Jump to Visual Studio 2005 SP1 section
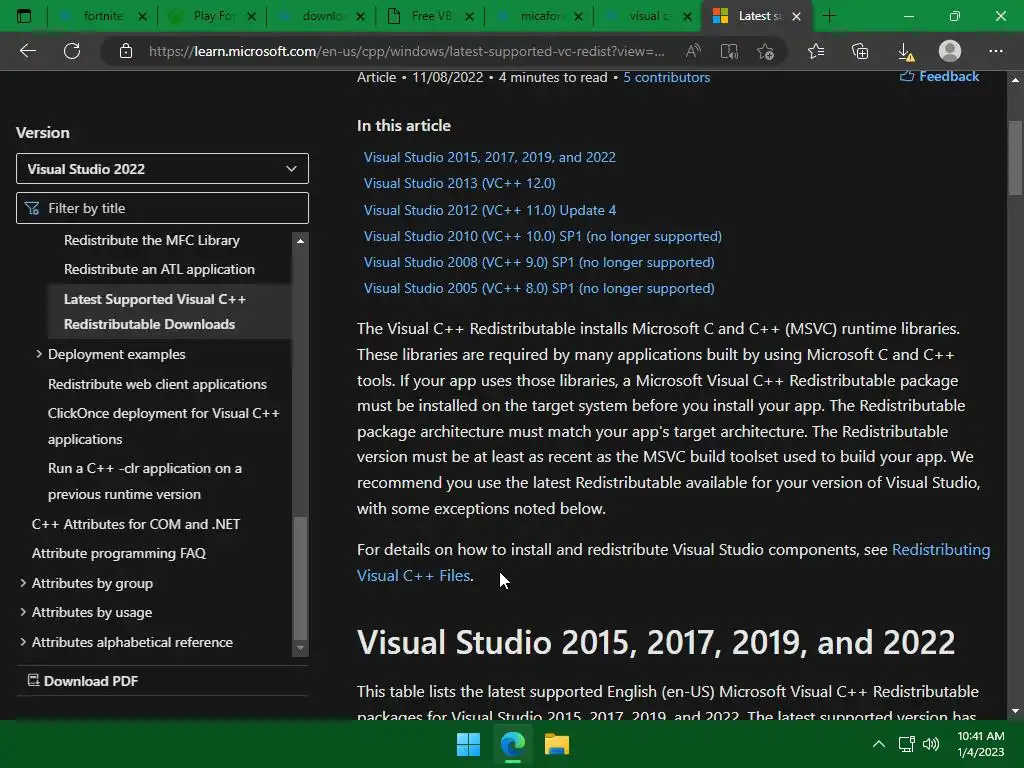 click(539, 288)
